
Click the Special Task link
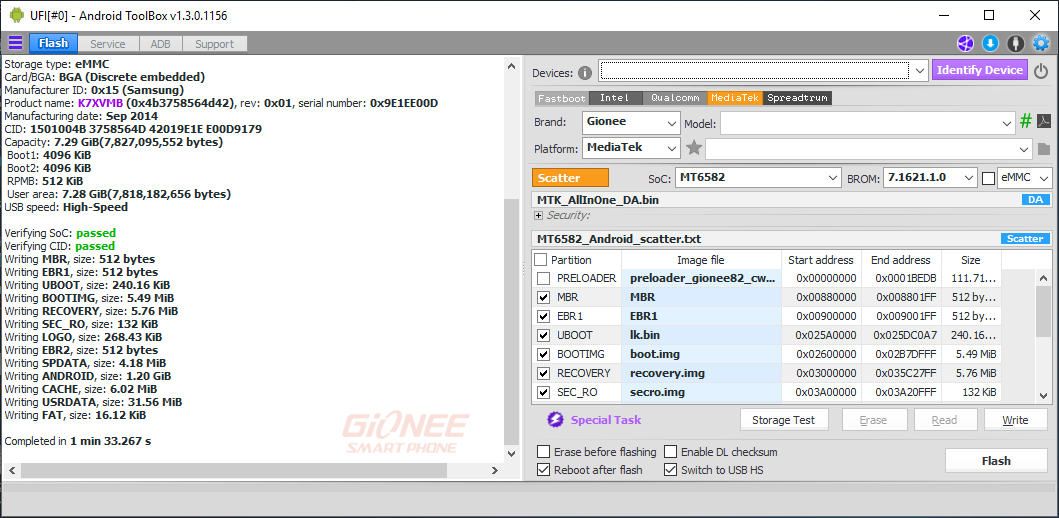point(606,420)
